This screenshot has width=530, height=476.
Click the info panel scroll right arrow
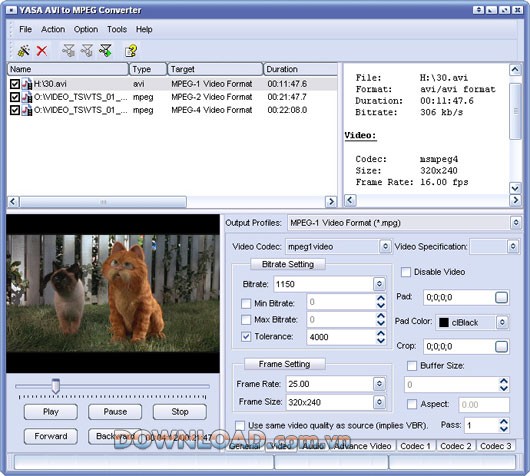point(515,200)
